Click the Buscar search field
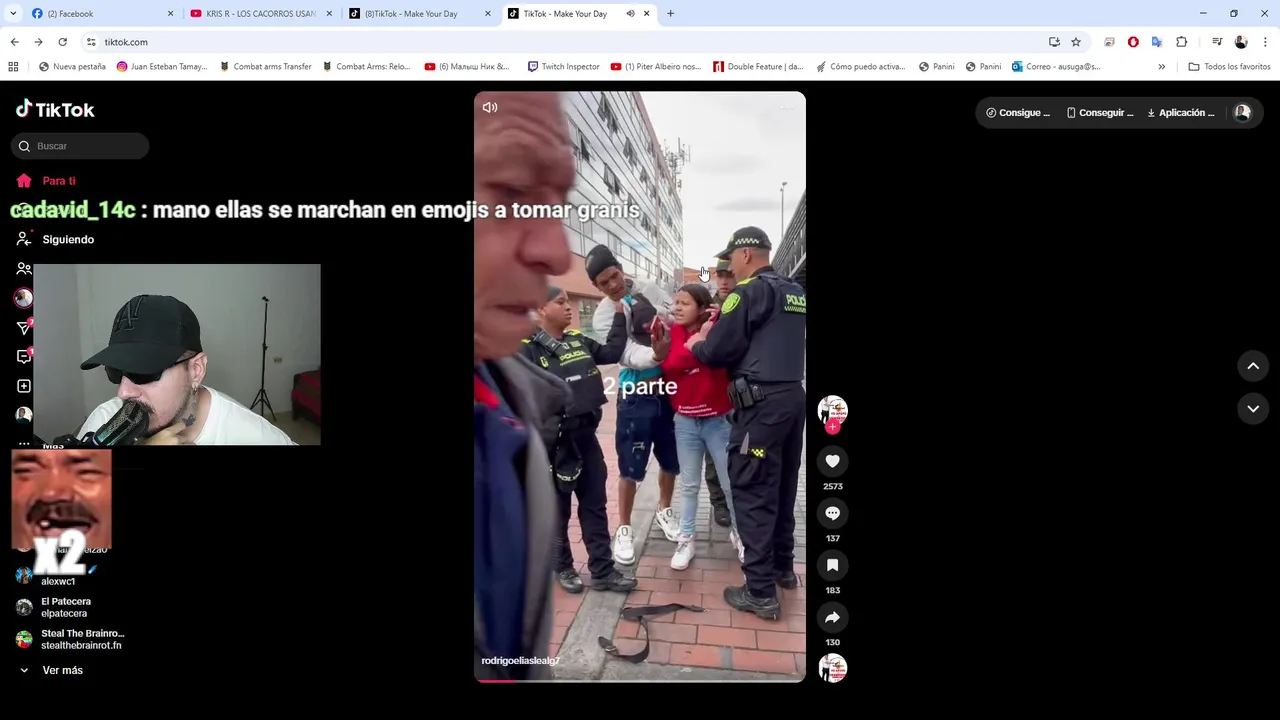Screen dimensions: 1280x720 point(80,146)
